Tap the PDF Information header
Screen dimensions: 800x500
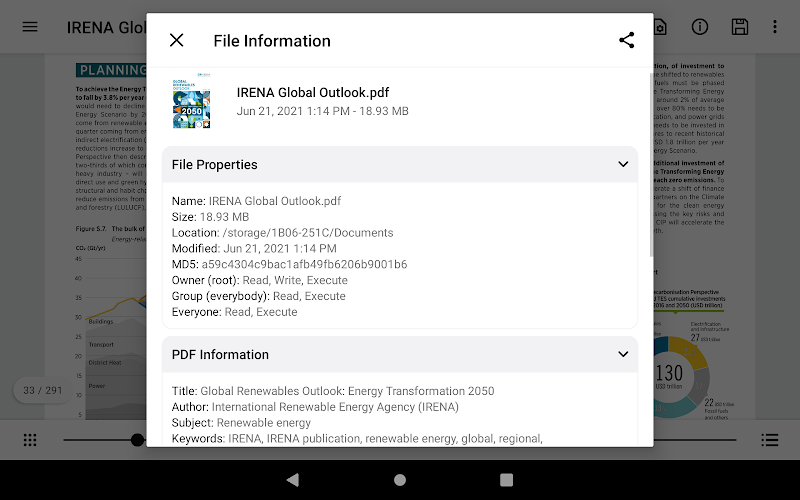coord(400,354)
